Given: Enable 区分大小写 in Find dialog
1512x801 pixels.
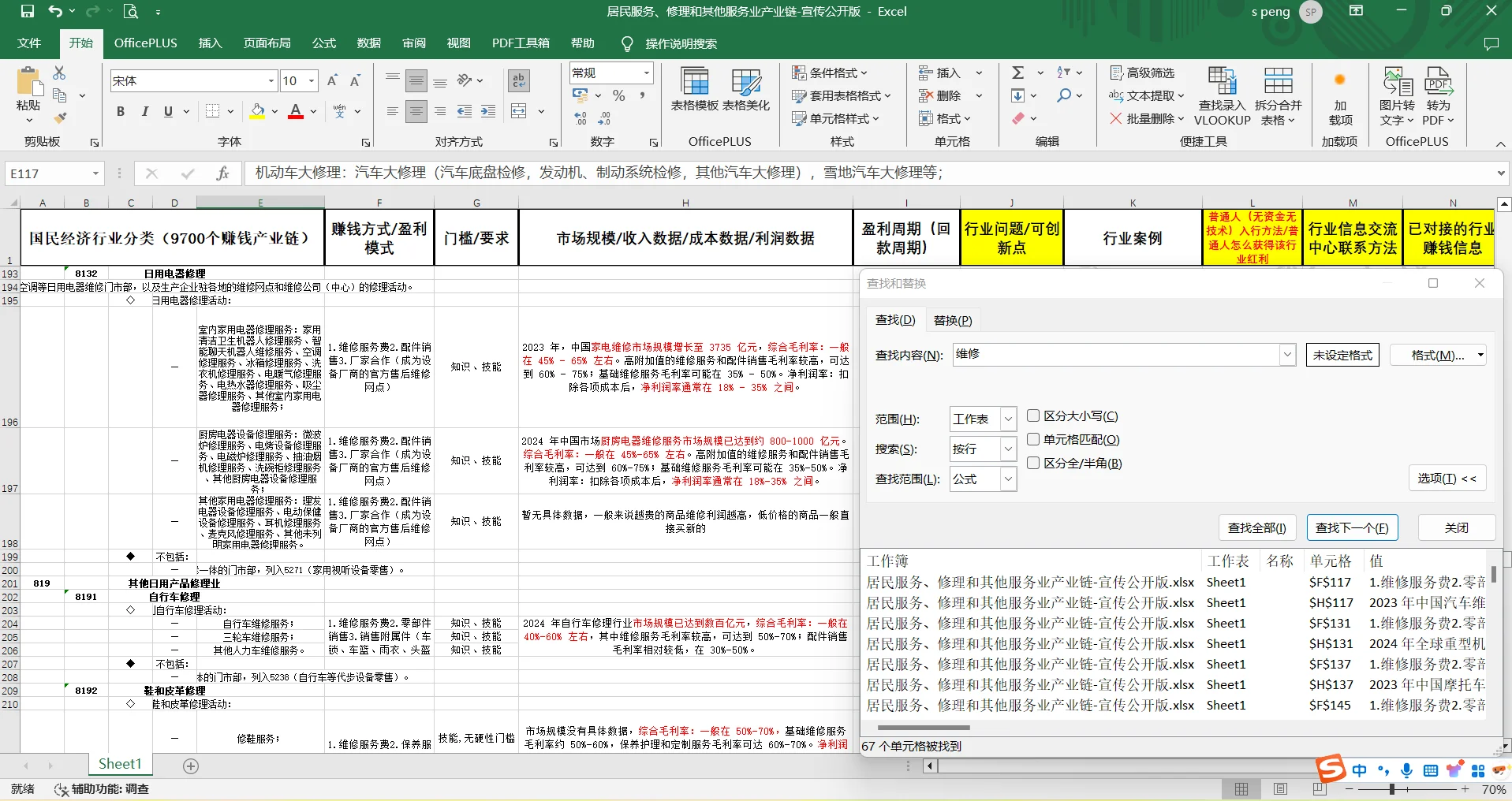Looking at the screenshot, I should tap(1033, 415).
